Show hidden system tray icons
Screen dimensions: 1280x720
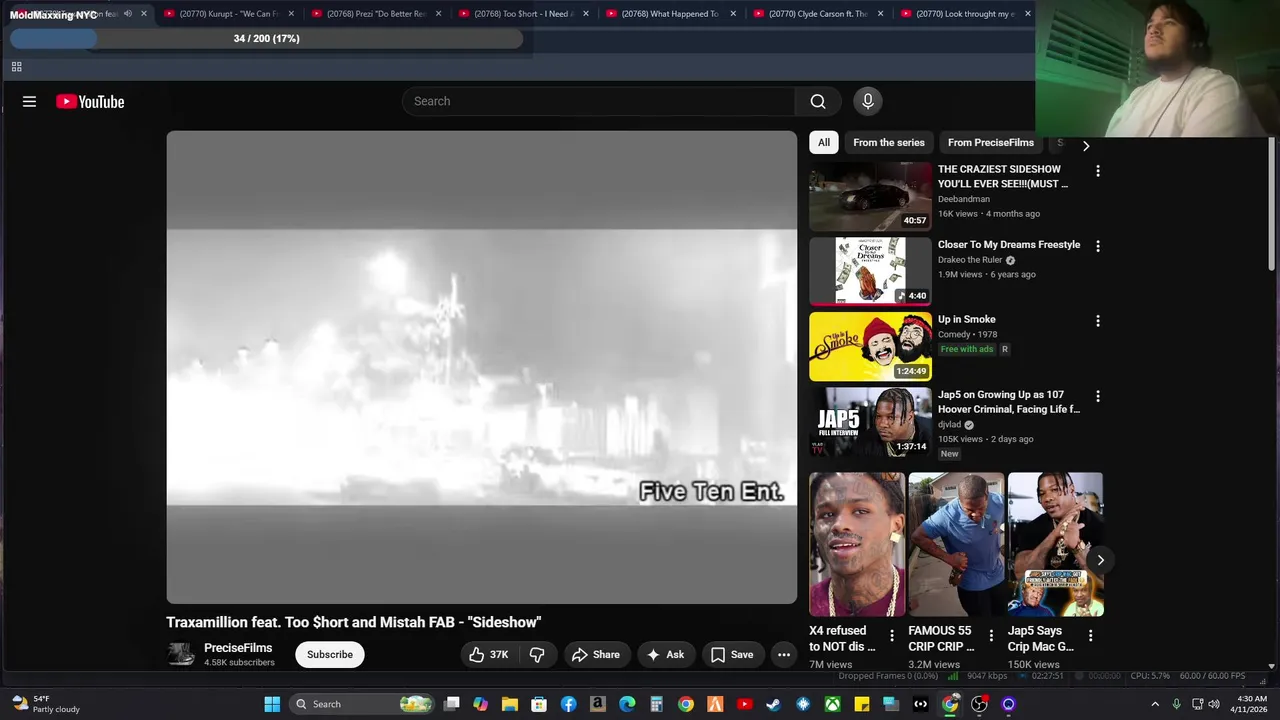point(1155,704)
